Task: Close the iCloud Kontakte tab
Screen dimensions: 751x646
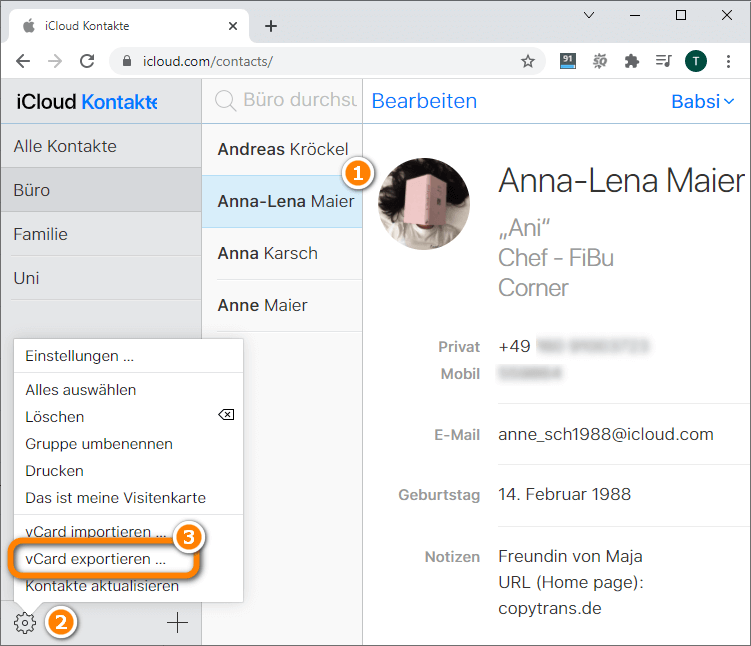Action: [x=233, y=26]
